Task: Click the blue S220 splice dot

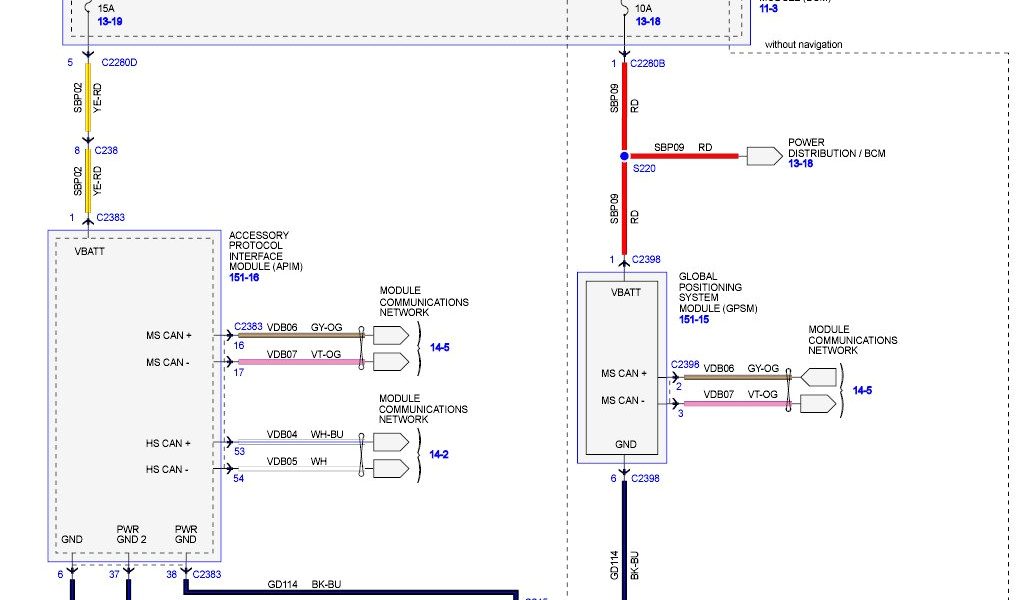Action: tap(624, 156)
